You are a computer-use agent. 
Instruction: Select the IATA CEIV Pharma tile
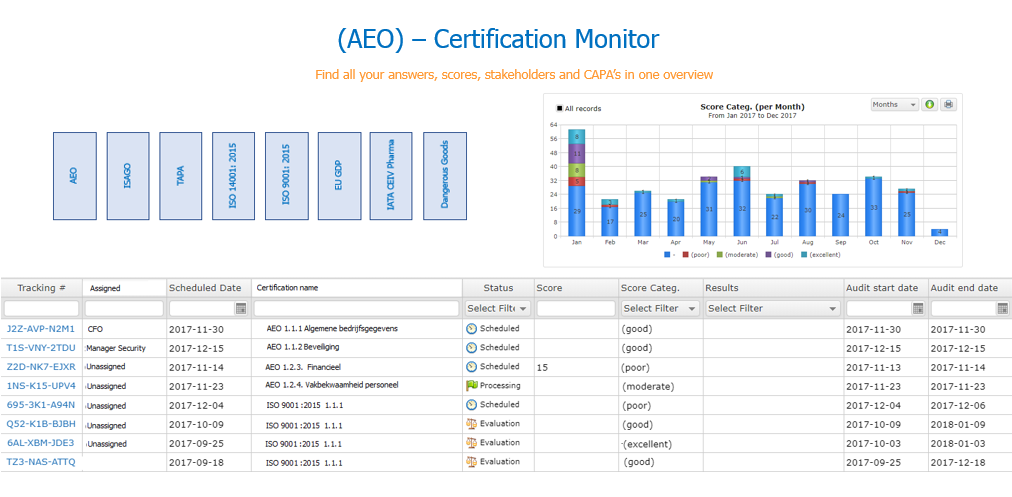[391, 176]
